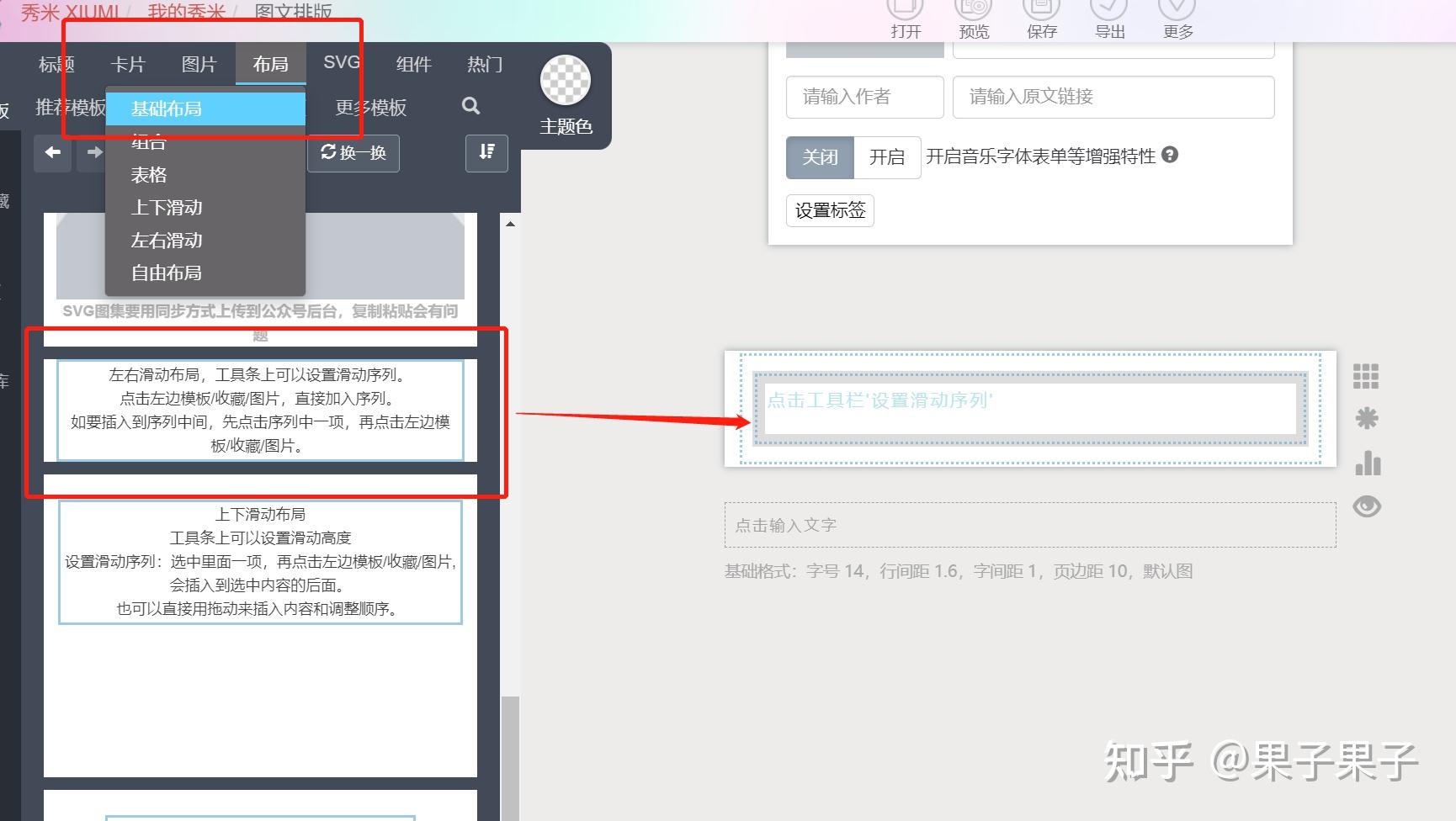Click the 换一换 refresh button

click(353, 153)
